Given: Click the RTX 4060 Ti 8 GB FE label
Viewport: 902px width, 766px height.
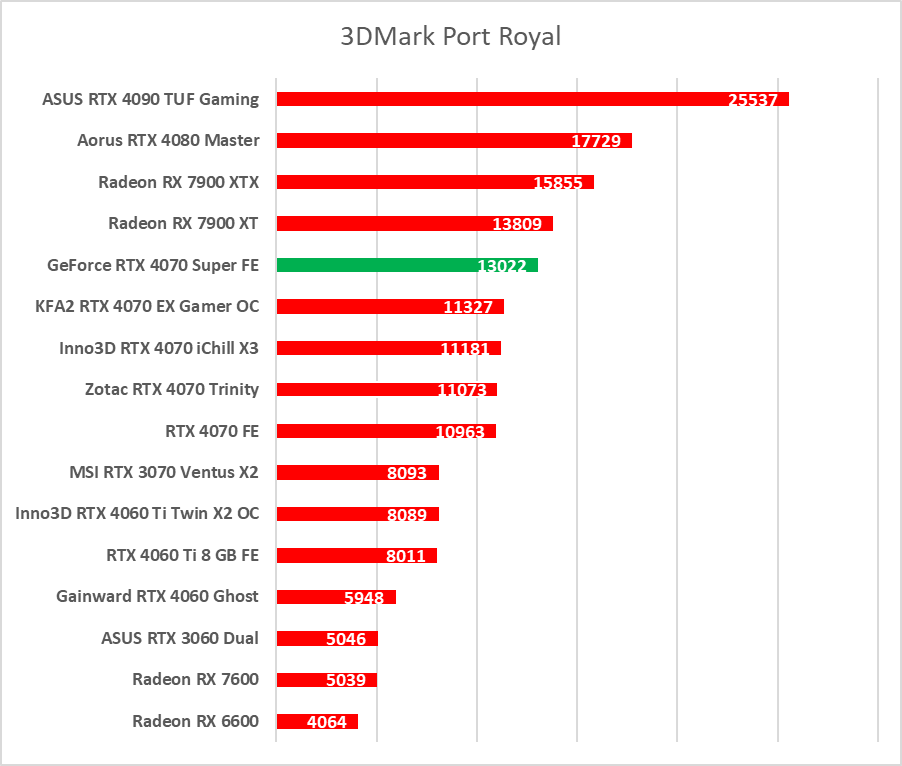Looking at the screenshot, I should pyautogui.click(x=183, y=555).
